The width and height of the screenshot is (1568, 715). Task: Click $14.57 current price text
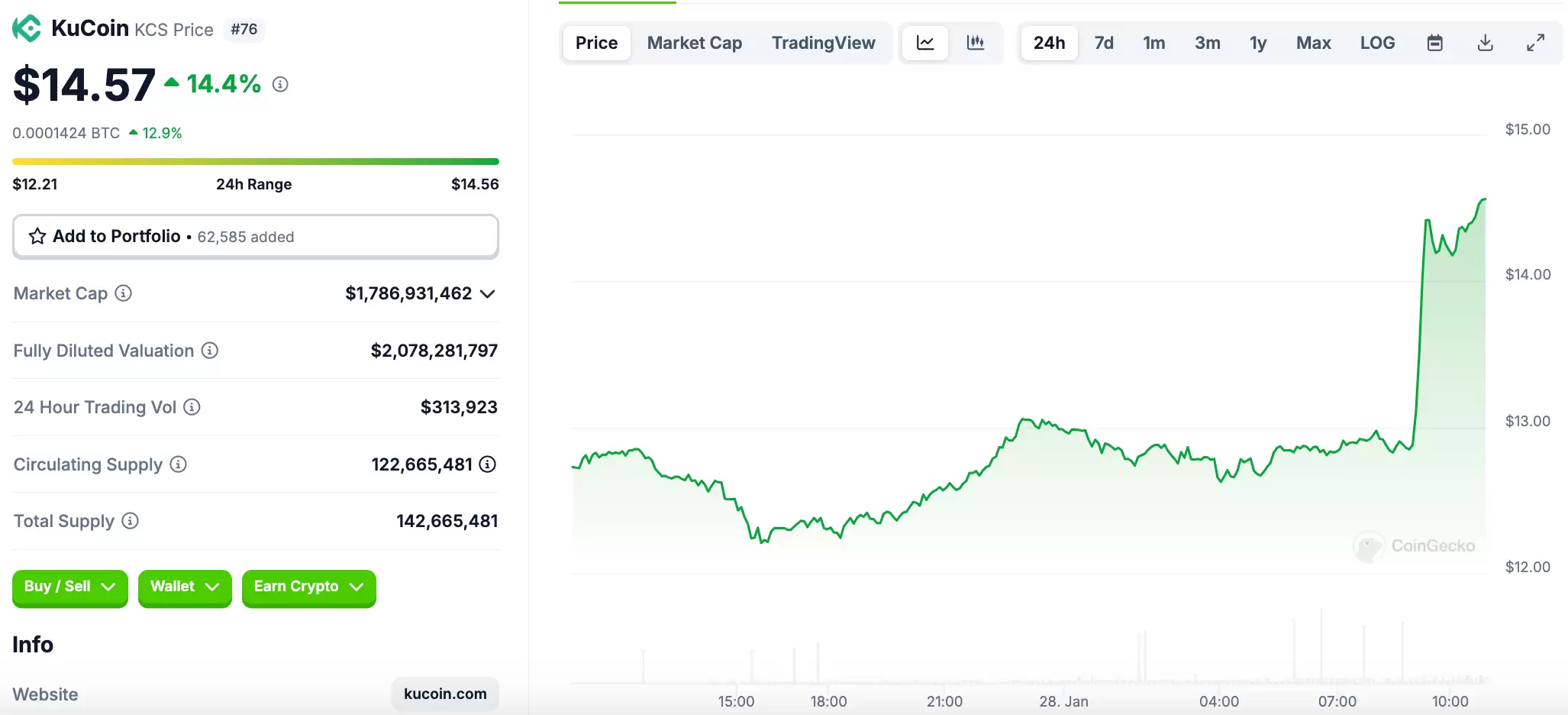point(85,84)
